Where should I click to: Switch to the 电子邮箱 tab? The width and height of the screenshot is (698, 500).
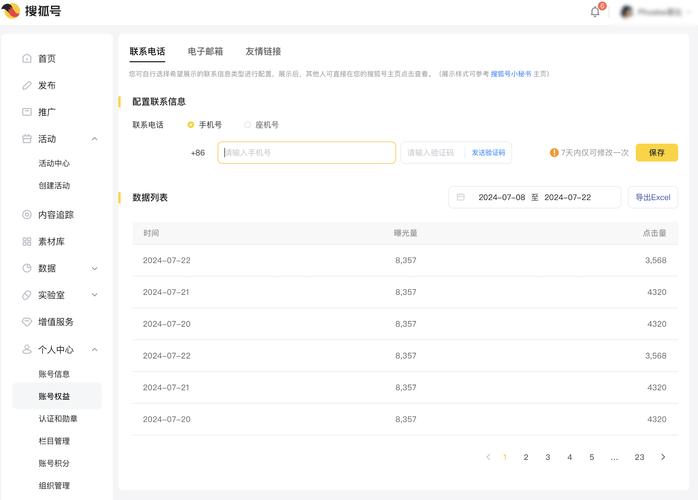click(x=205, y=51)
